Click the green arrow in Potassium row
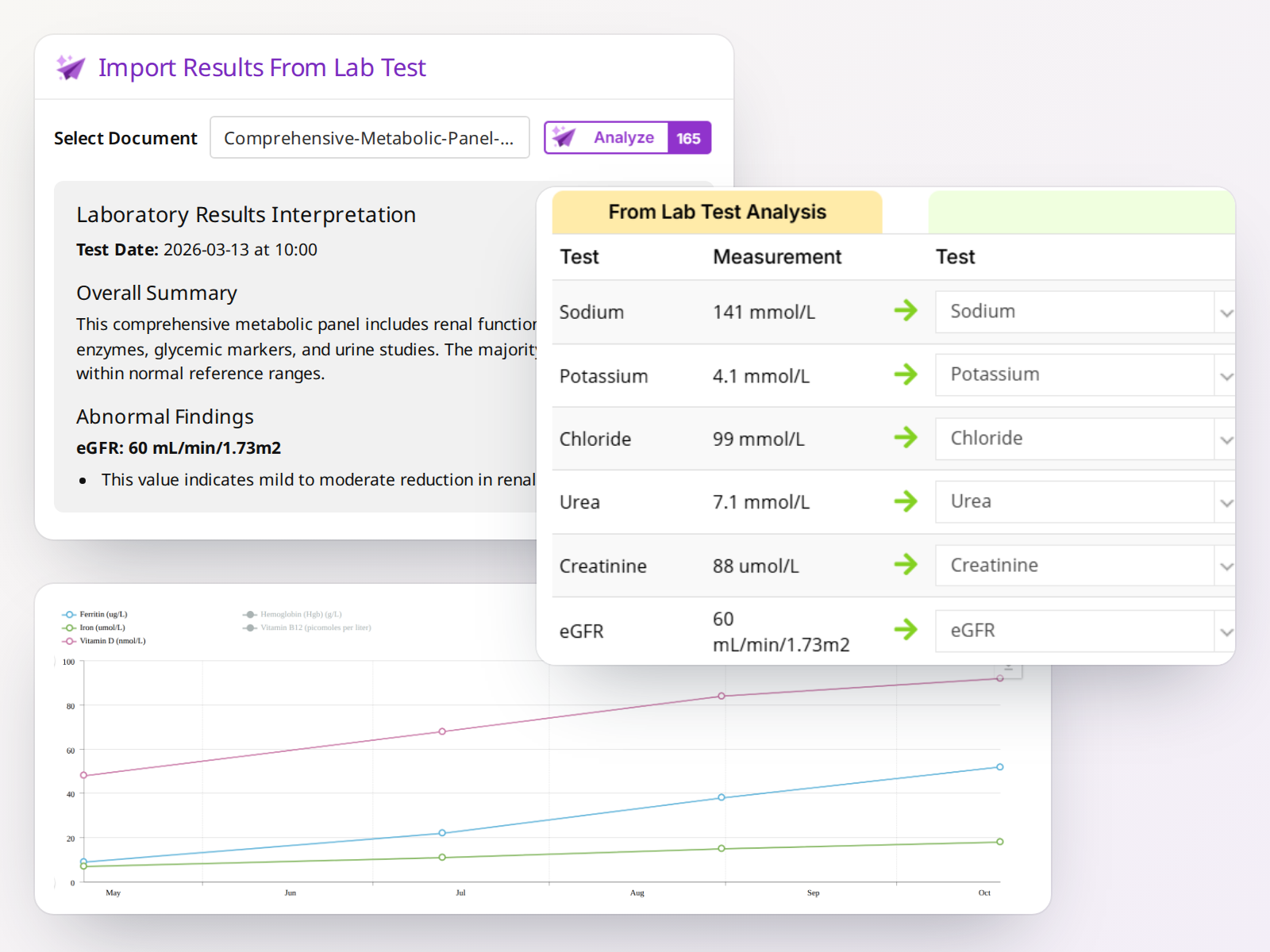Image resolution: width=1270 pixels, height=952 pixels. click(x=906, y=374)
